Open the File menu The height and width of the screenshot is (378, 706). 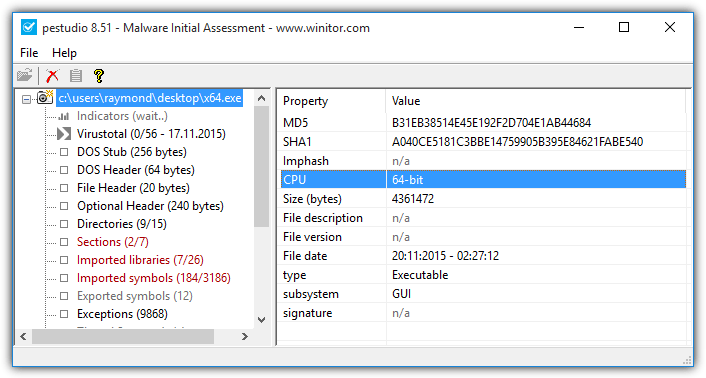(29, 53)
